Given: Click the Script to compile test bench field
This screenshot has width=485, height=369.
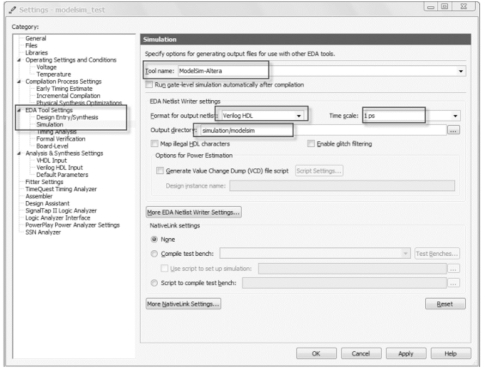Looking at the screenshot, I should coord(344,283).
